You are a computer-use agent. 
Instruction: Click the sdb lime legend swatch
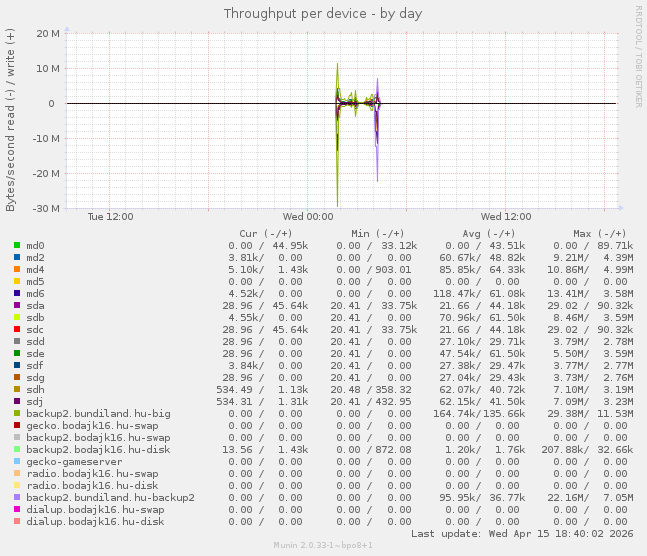(x=17, y=317)
